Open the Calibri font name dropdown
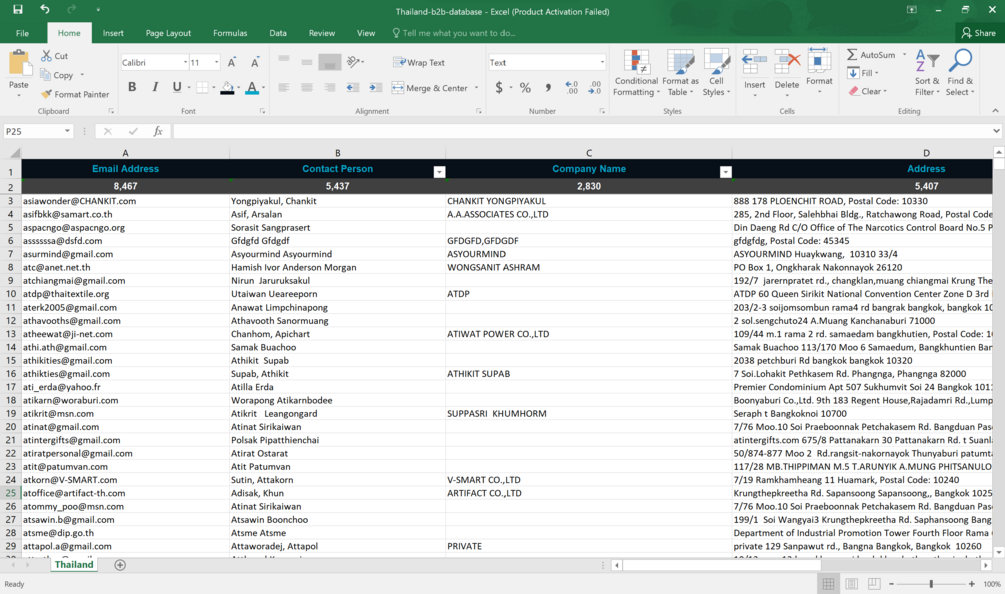This screenshot has width=1005, height=594. point(185,62)
